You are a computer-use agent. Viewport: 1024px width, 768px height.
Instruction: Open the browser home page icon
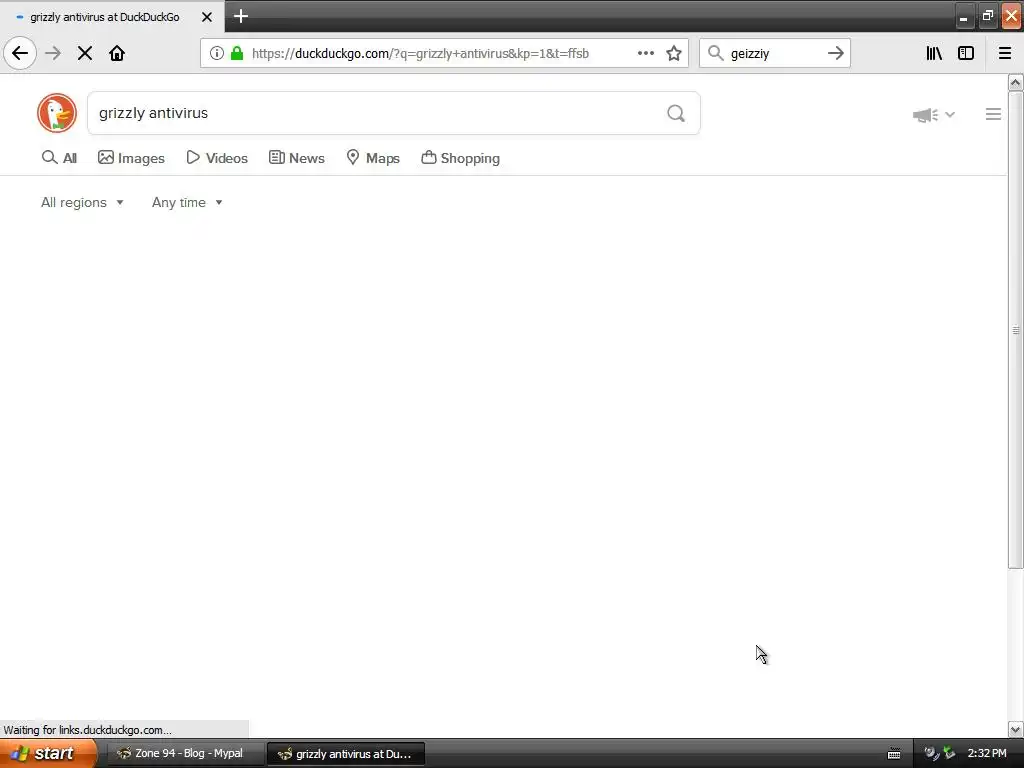click(x=117, y=53)
